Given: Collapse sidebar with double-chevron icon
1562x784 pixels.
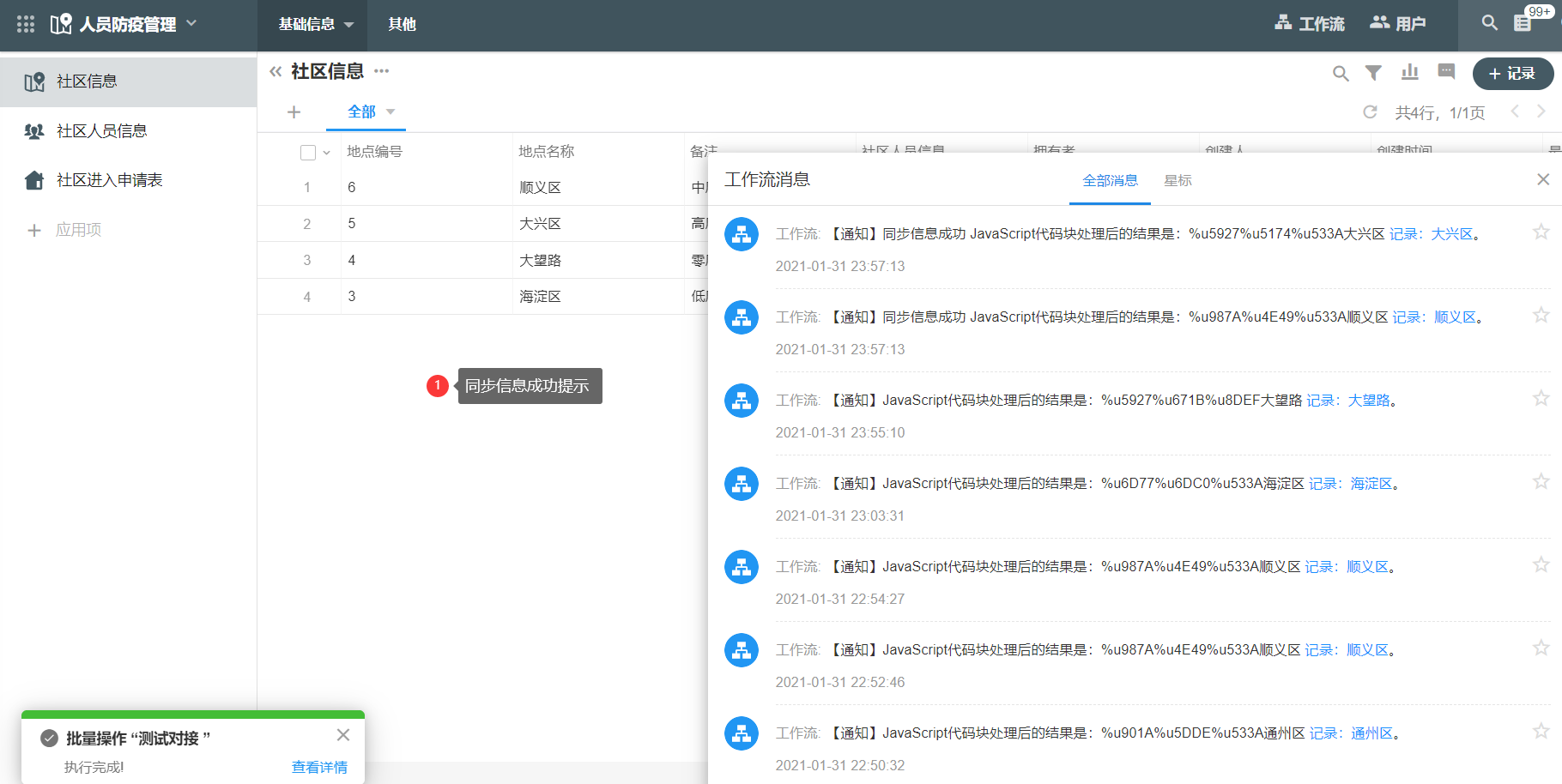Looking at the screenshot, I should 275,72.
